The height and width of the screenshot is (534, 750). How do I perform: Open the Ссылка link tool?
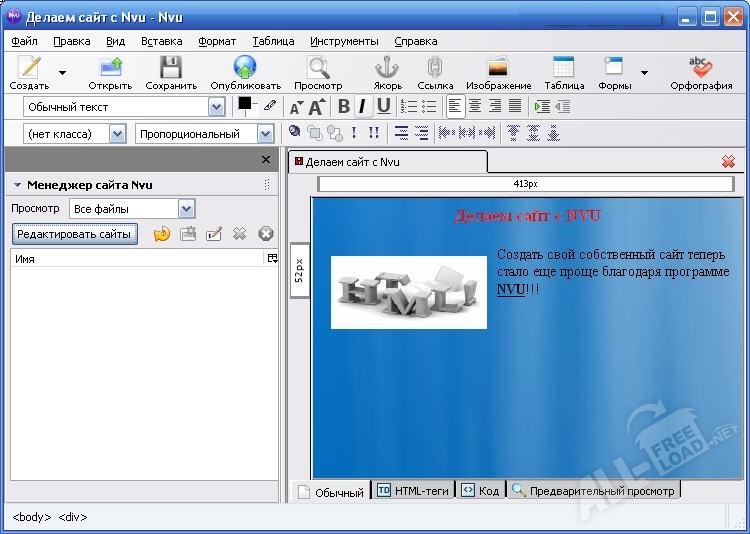435,68
